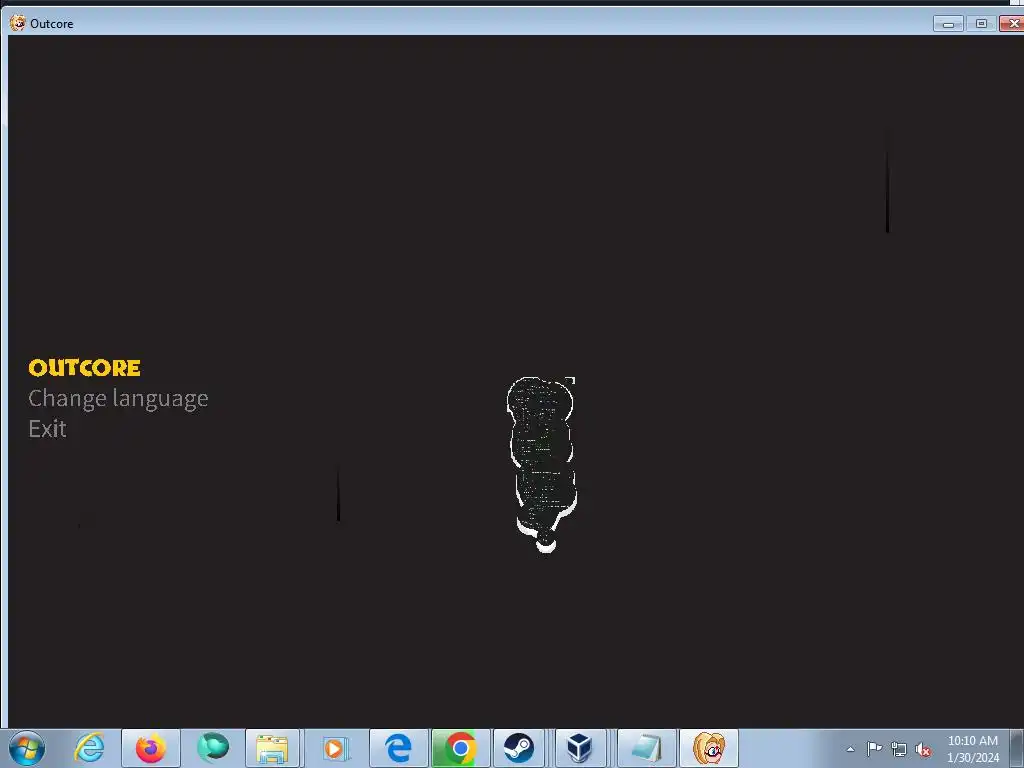The height and width of the screenshot is (768, 1024).
Task: Open VirtualBox cube icon in the taskbar
Action: click(579, 748)
